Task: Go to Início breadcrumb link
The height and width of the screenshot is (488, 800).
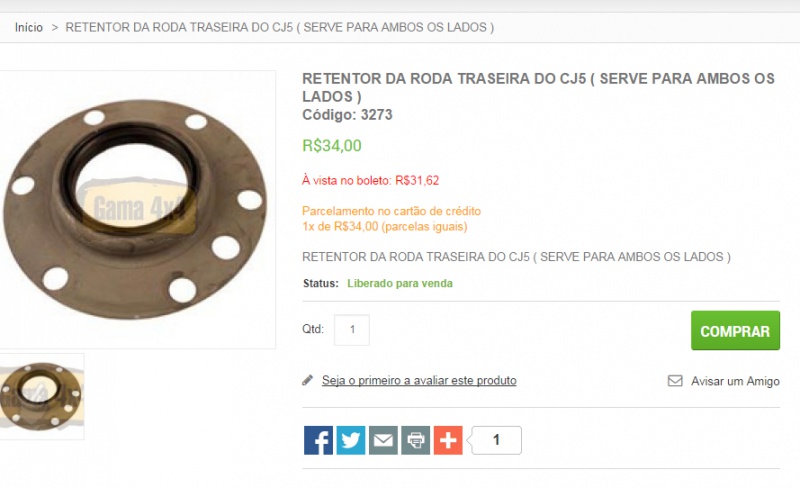Action: [29, 28]
